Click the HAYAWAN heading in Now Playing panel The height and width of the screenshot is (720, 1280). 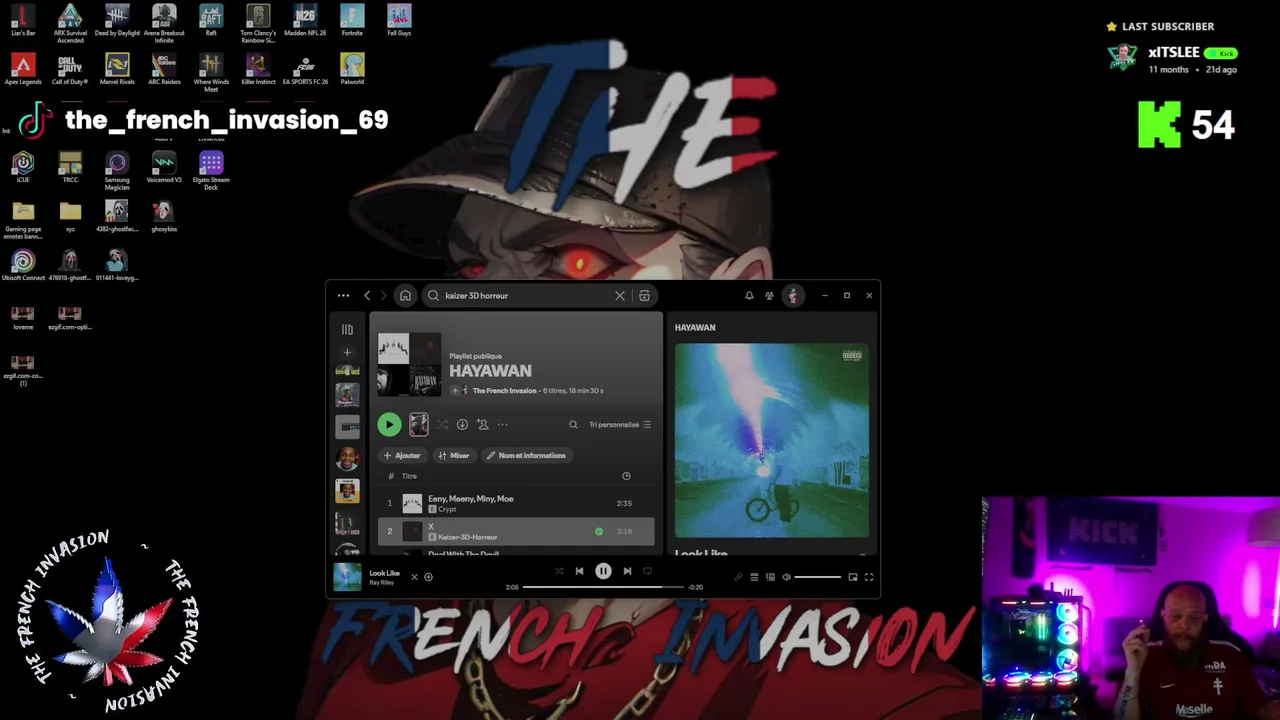point(695,327)
